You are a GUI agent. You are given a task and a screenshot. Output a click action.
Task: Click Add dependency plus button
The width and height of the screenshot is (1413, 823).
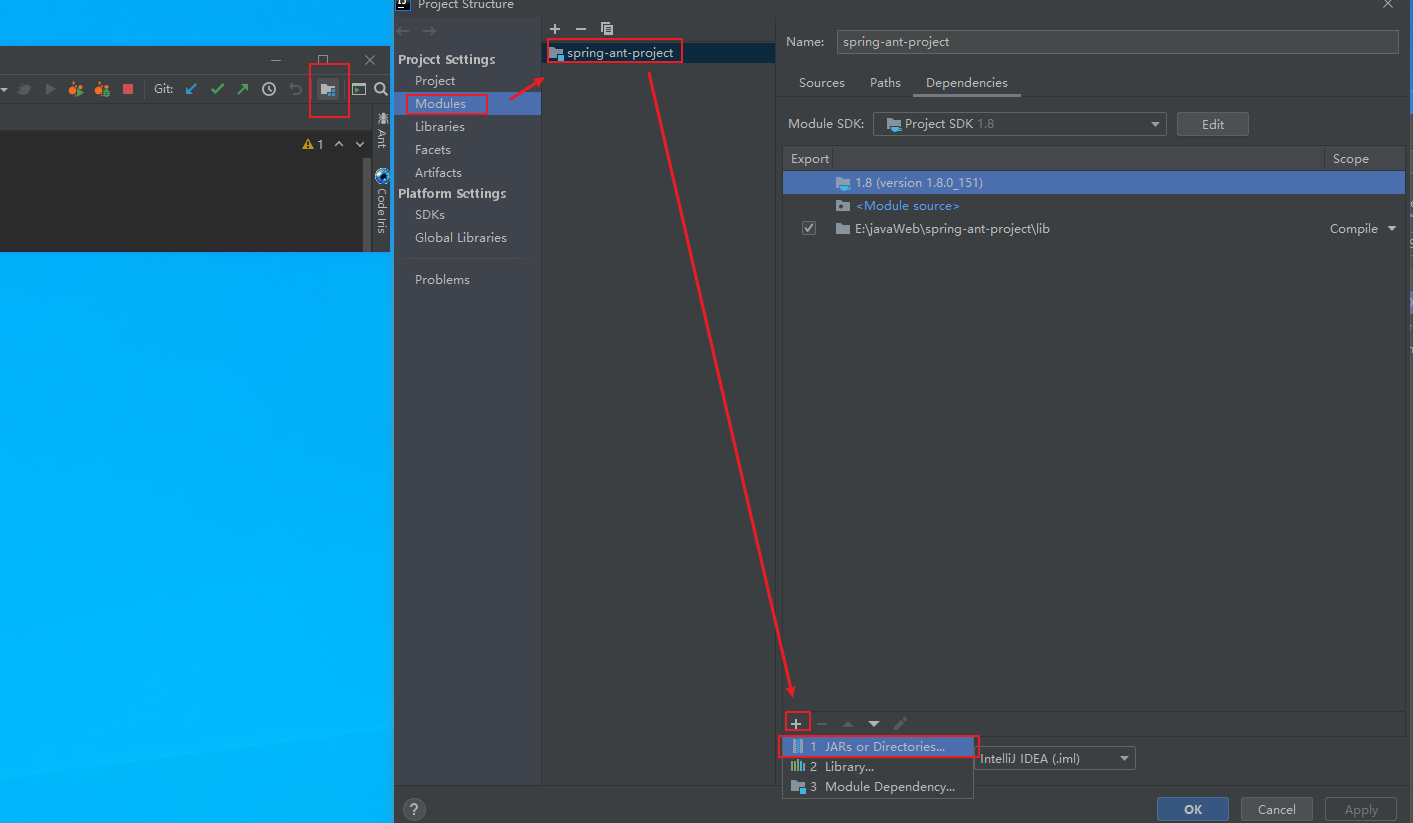(797, 723)
